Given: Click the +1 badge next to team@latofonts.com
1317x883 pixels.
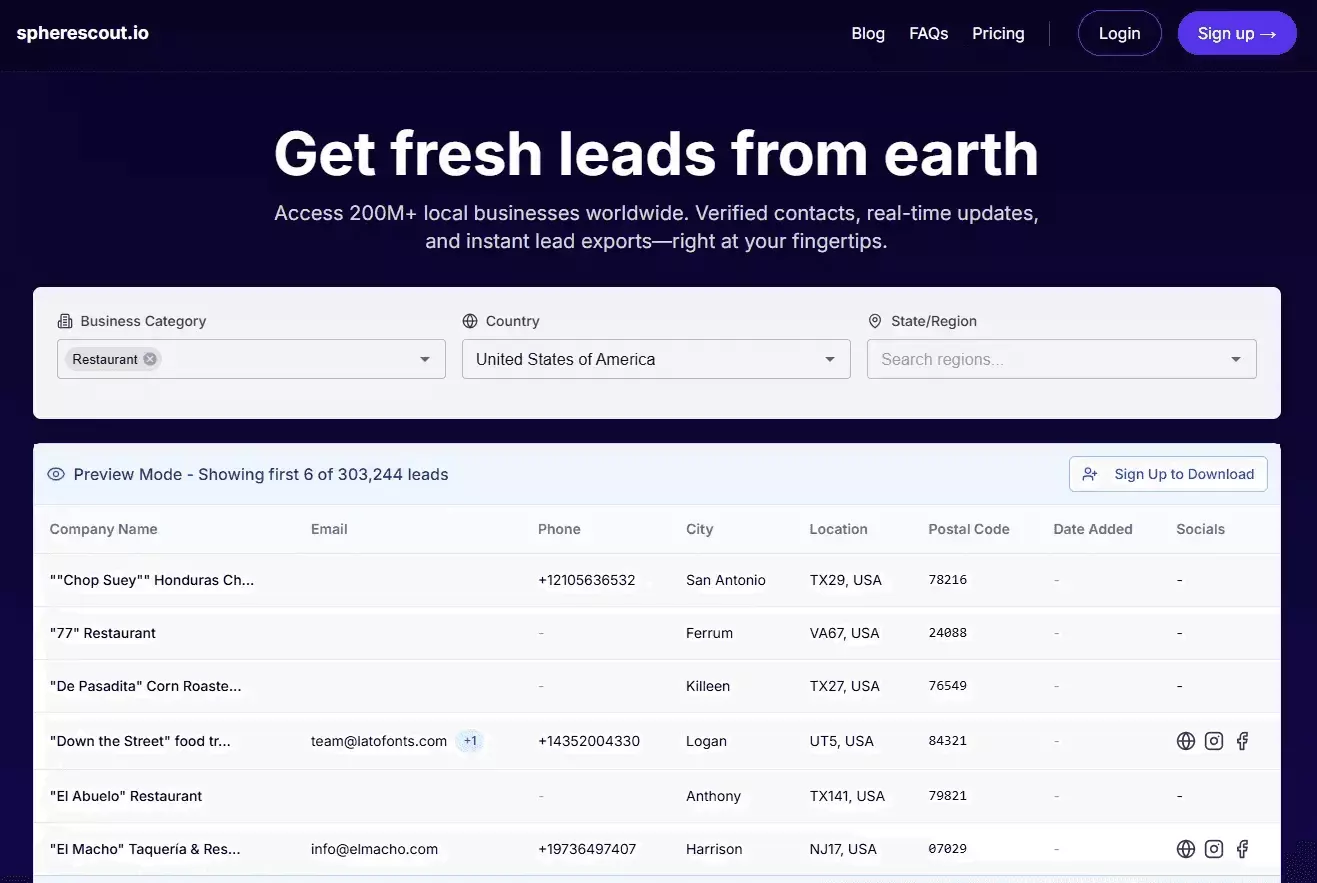Looking at the screenshot, I should [x=470, y=740].
